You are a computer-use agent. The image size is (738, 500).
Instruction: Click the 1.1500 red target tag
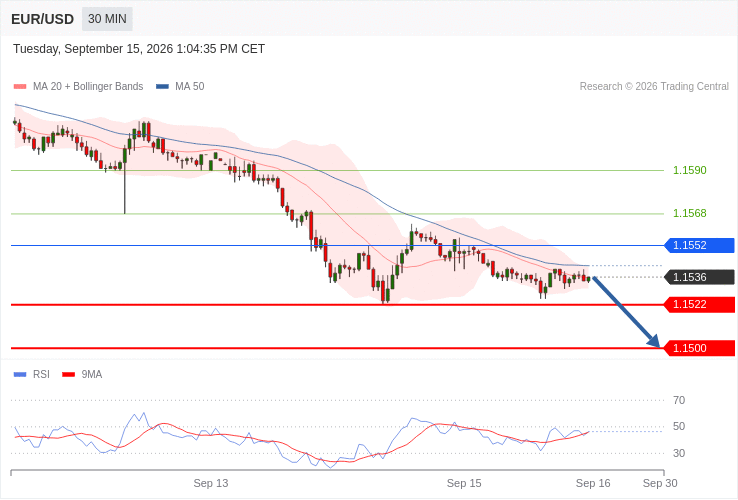(x=699, y=348)
